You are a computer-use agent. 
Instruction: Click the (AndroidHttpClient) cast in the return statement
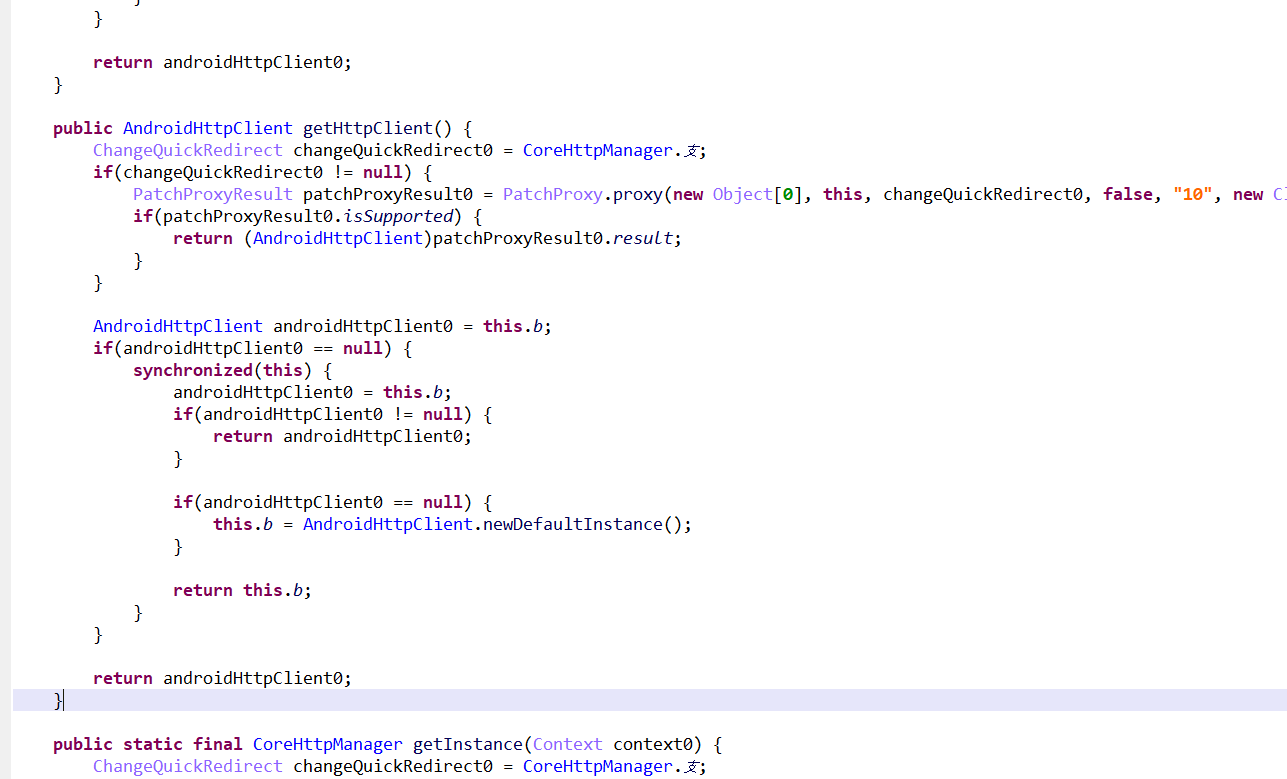click(x=337, y=238)
